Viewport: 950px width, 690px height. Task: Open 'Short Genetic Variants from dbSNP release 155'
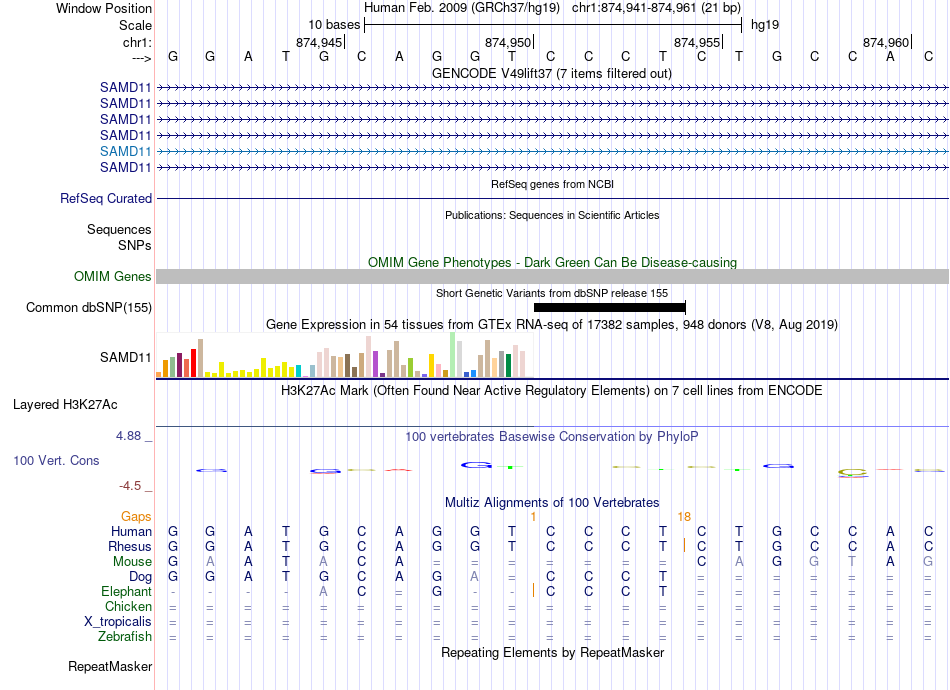[x=552, y=293]
